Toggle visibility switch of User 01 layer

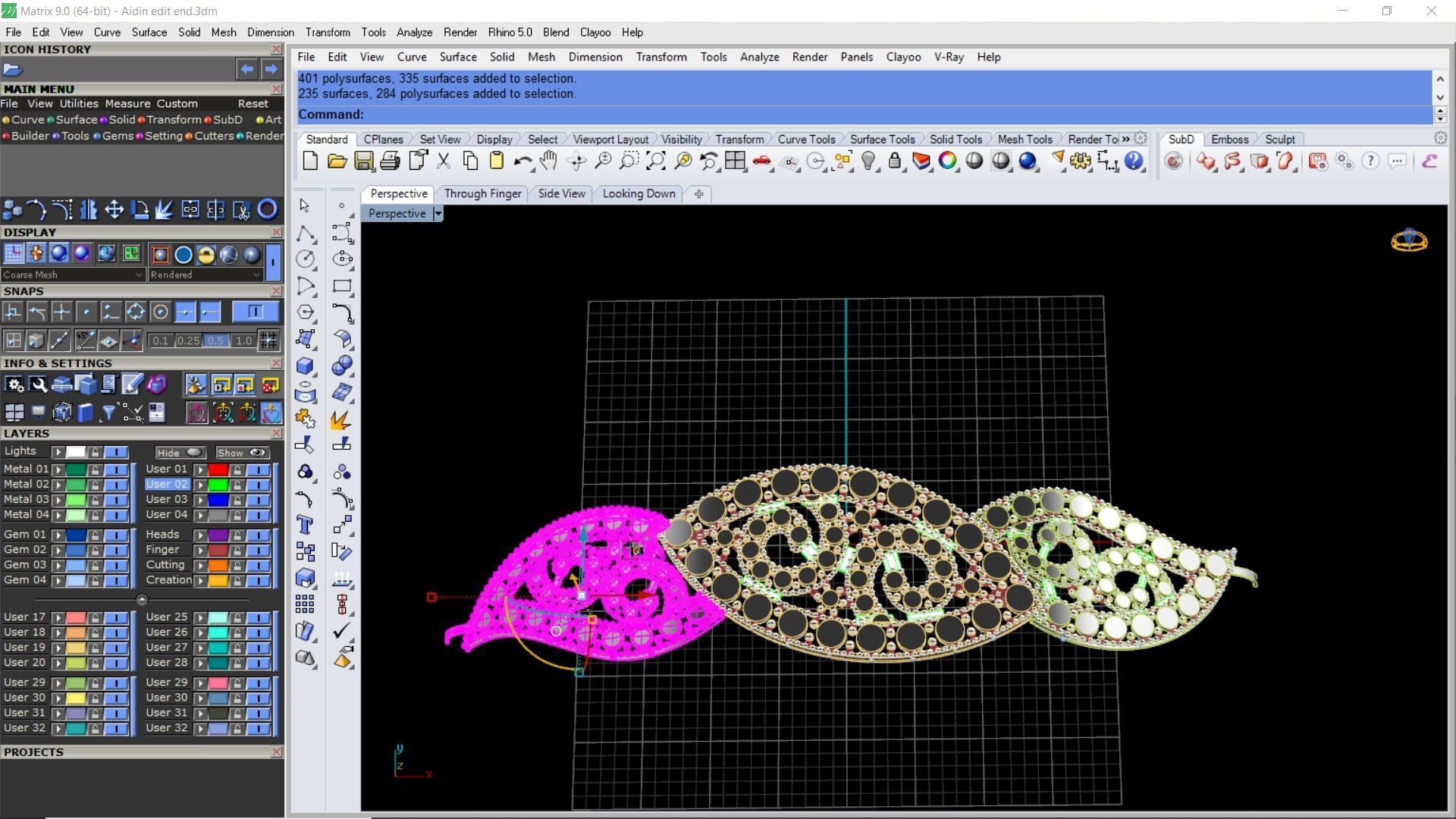pos(259,469)
